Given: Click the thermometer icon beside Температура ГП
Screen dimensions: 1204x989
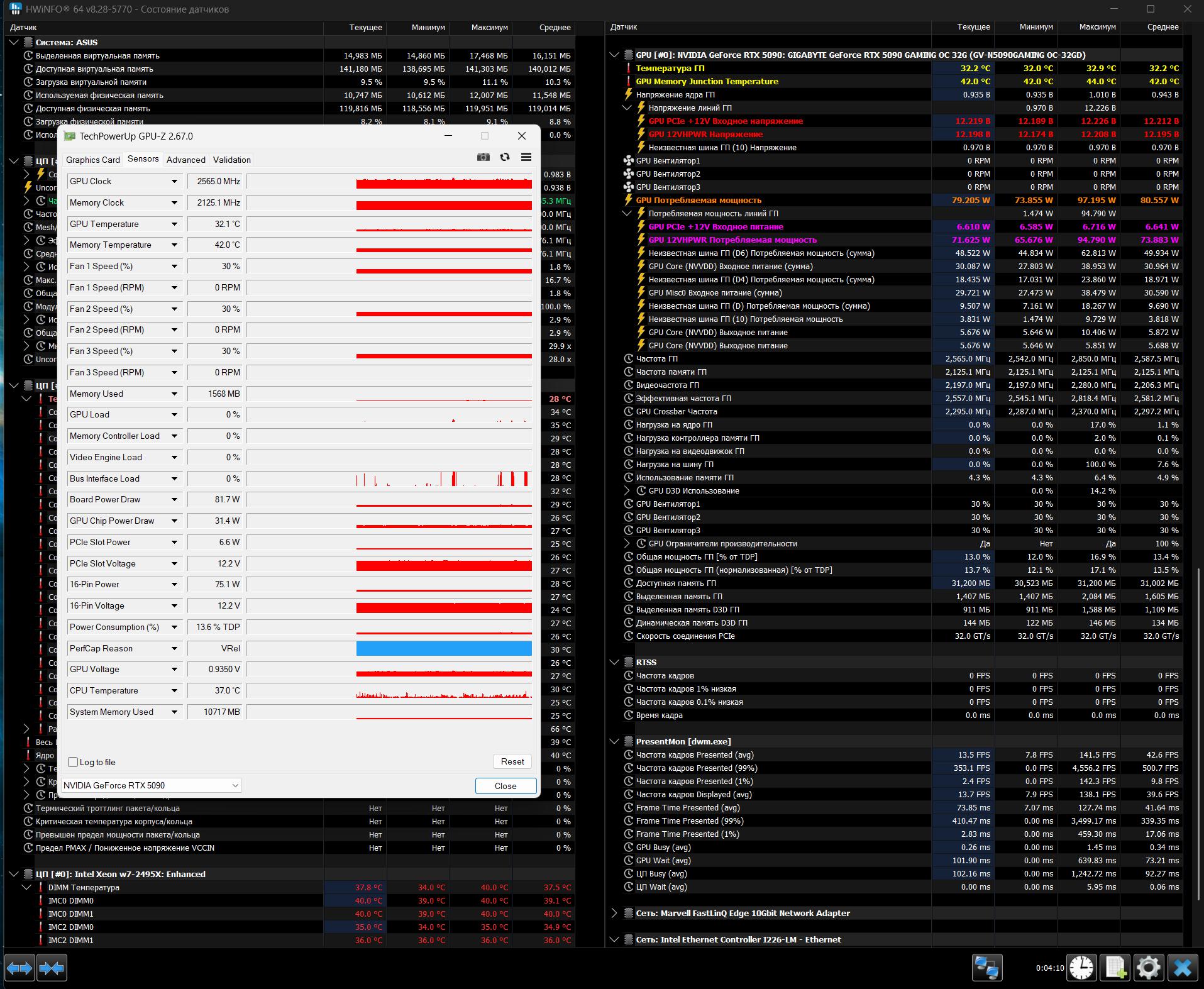Looking at the screenshot, I should 628,69.
